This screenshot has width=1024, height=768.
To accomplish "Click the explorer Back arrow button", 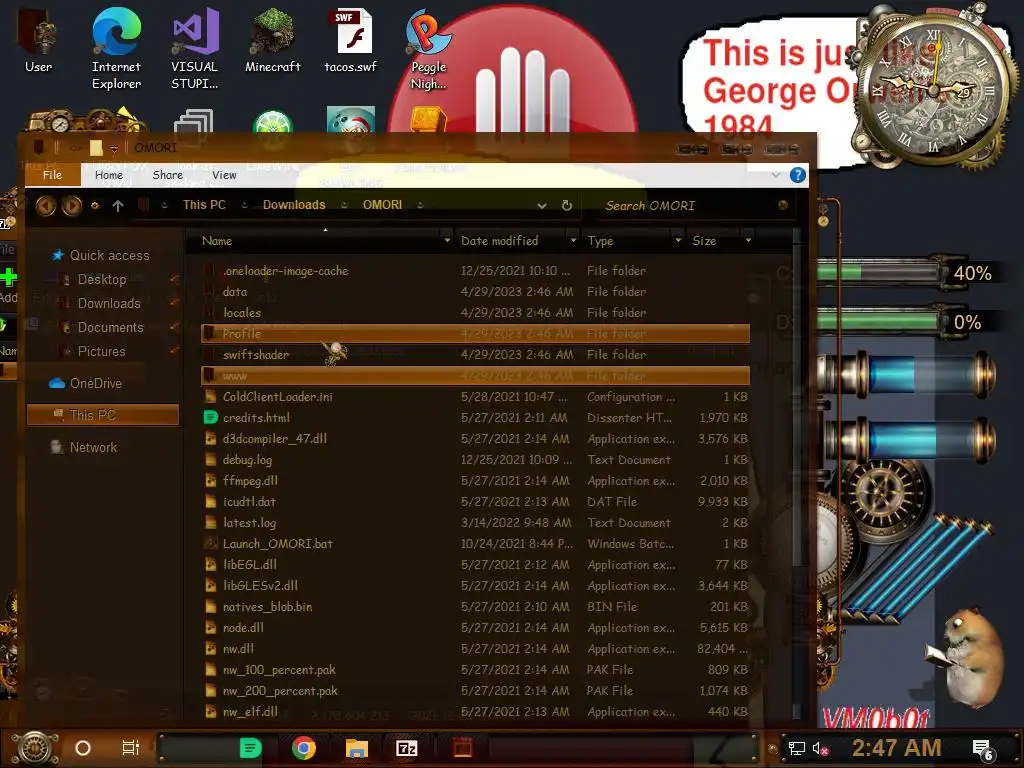I will (x=46, y=206).
